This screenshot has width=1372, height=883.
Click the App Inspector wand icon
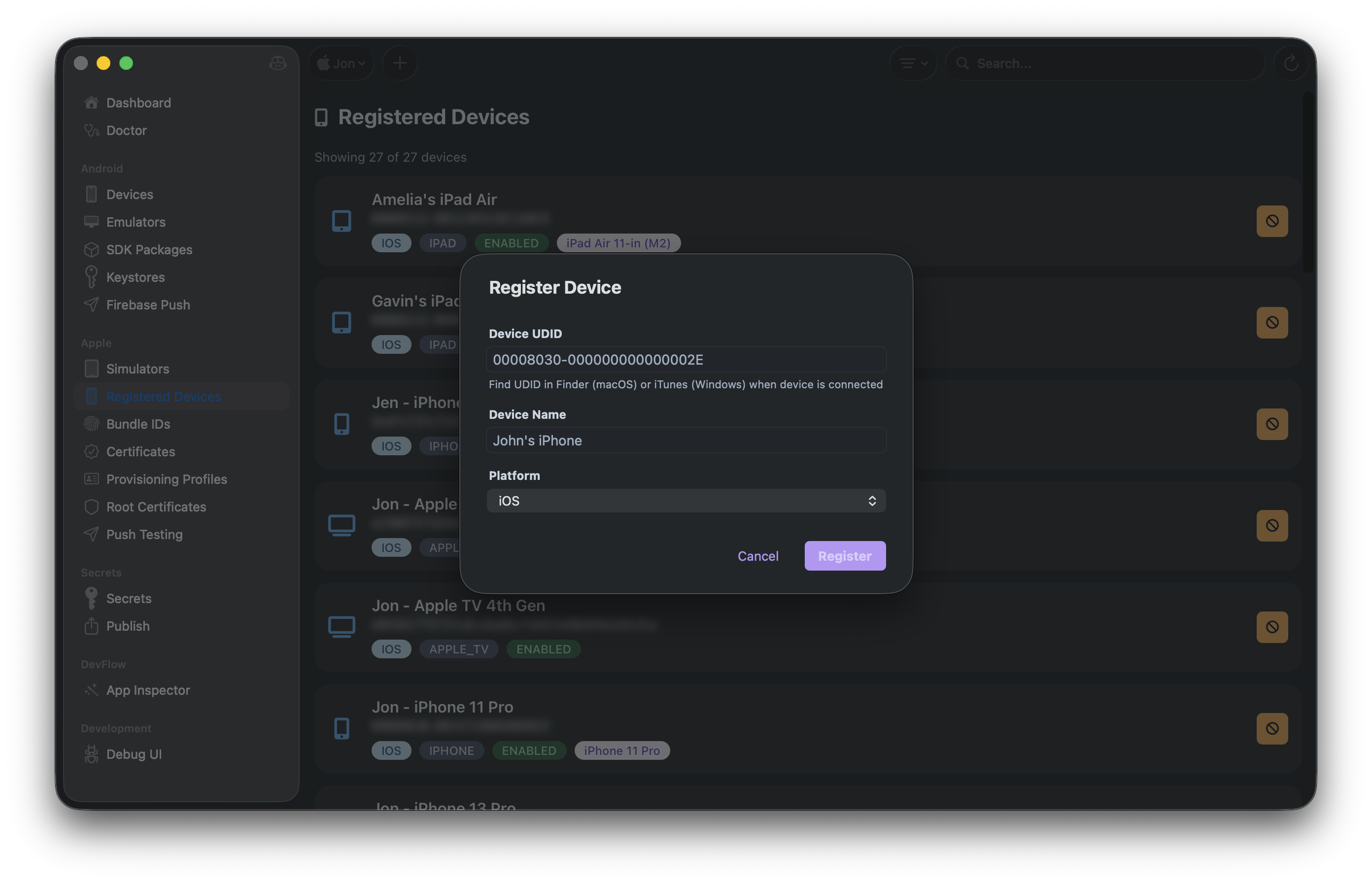click(x=91, y=690)
